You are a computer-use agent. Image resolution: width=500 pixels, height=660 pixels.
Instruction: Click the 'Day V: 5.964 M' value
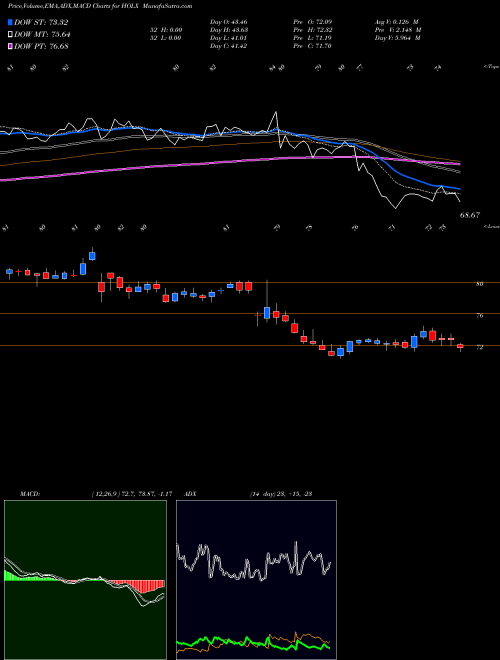click(x=398, y=38)
